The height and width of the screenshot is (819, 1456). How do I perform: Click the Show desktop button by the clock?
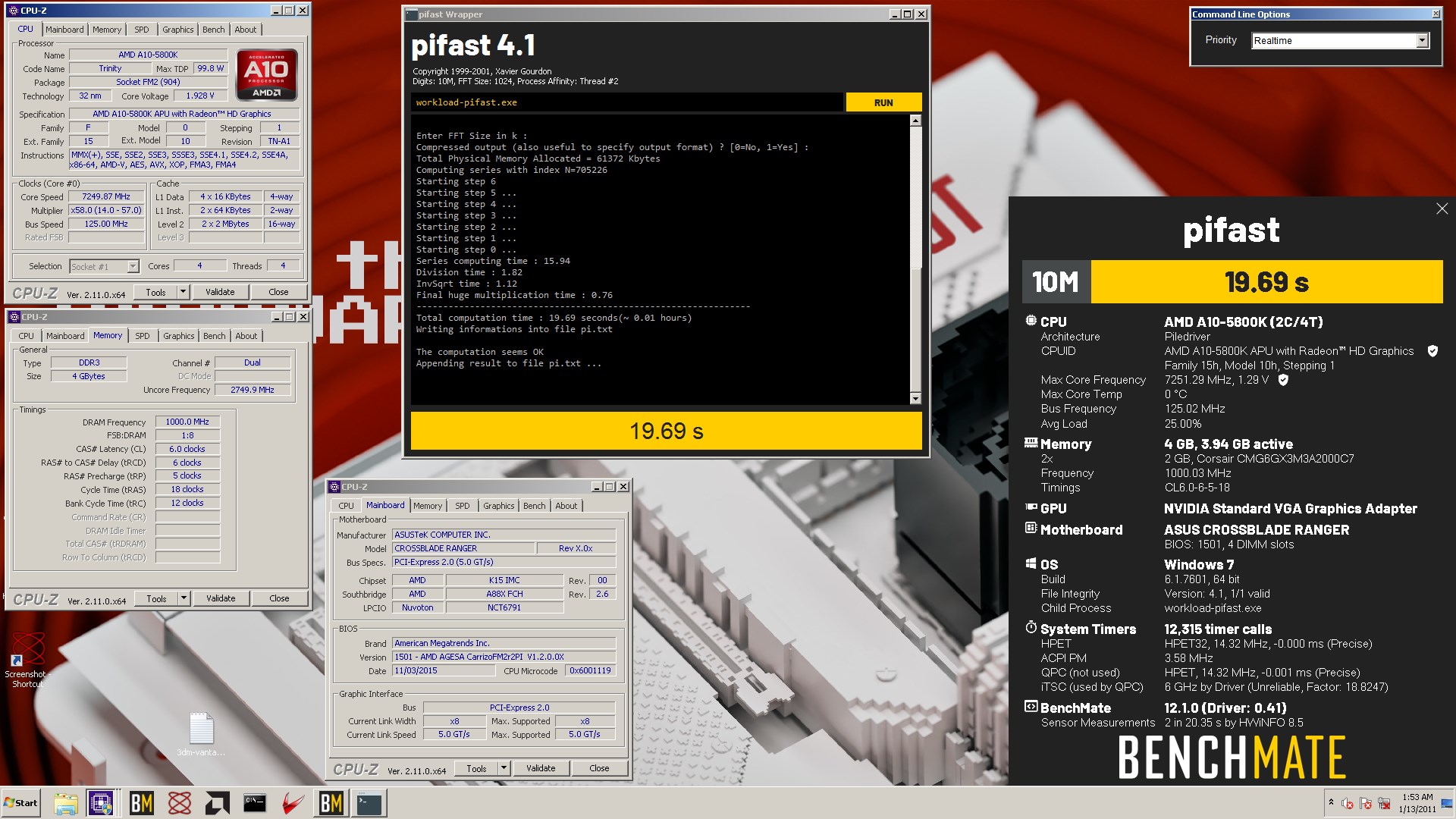point(1447,803)
